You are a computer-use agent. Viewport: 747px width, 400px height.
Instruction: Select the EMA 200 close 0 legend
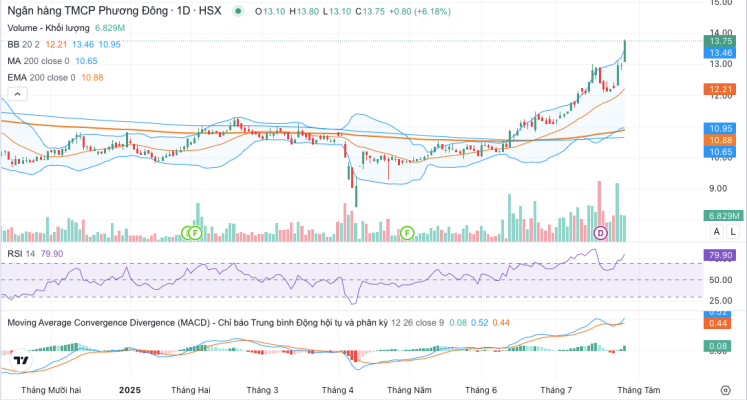41,77
